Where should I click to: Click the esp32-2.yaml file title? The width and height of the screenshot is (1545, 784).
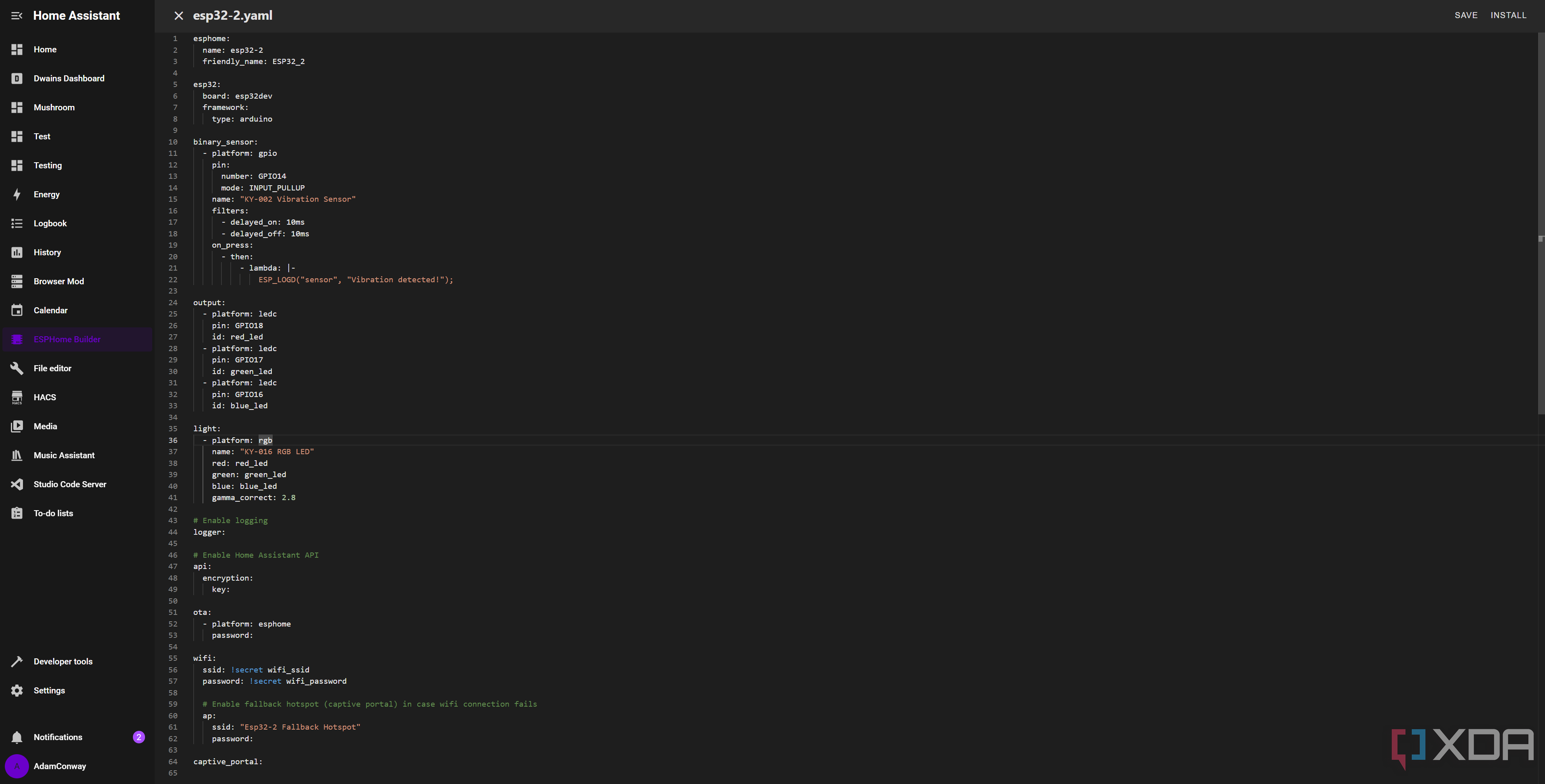pyautogui.click(x=233, y=16)
